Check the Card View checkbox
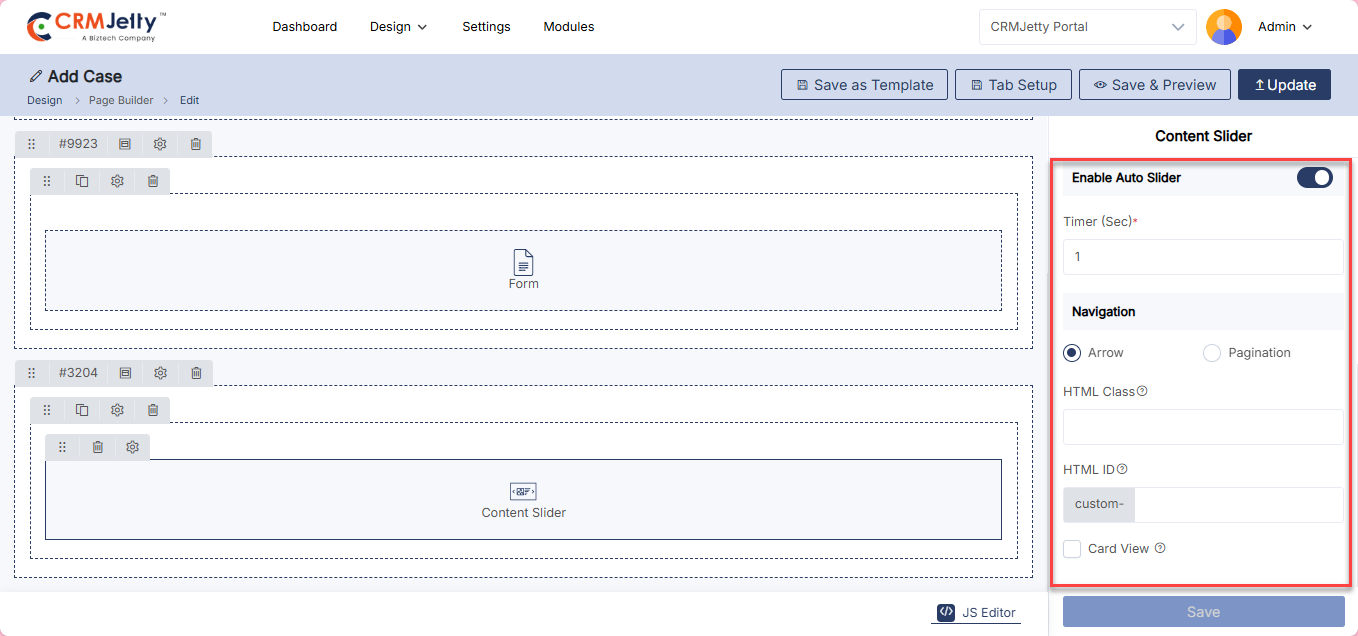 [1072, 549]
